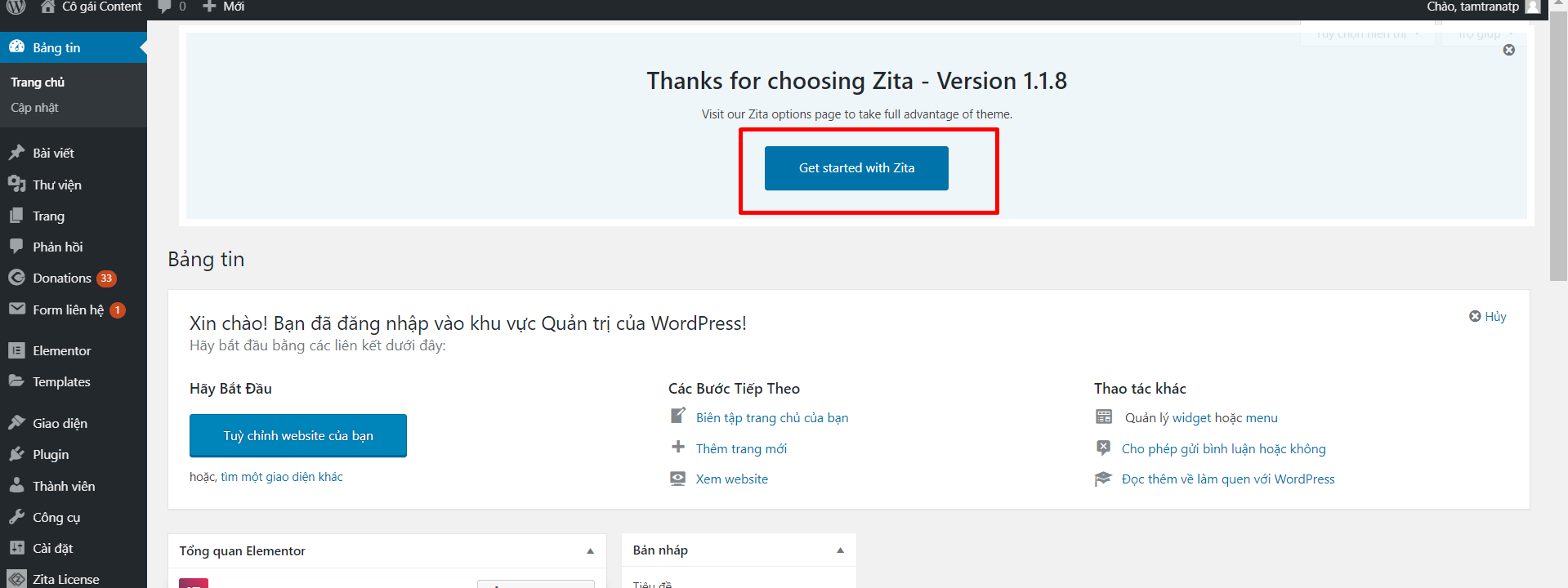Open the Cô gái Content site home icon
The width and height of the screenshot is (1568, 588).
pos(48,7)
